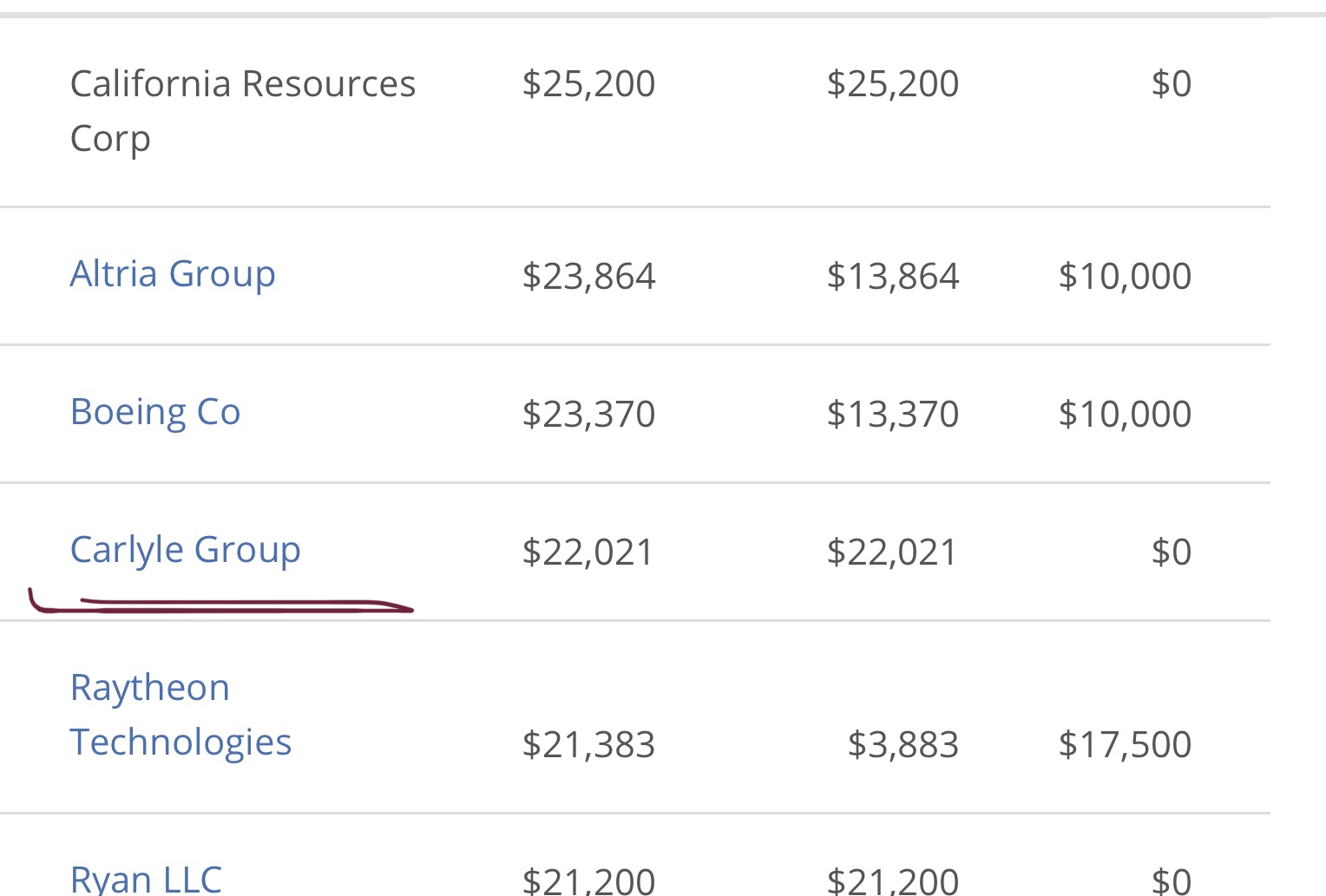
Task: Select the California Resources Corp name
Action: (x=243, y=111)
